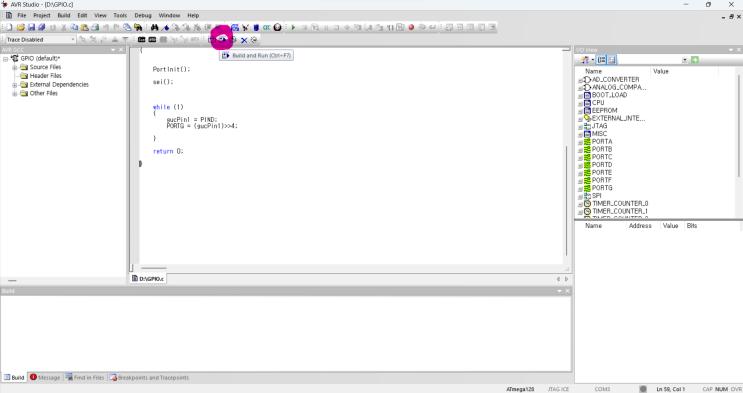Click the red Toggle Breakpoint circle icon
743x393 pixels.
click(411, 27)
